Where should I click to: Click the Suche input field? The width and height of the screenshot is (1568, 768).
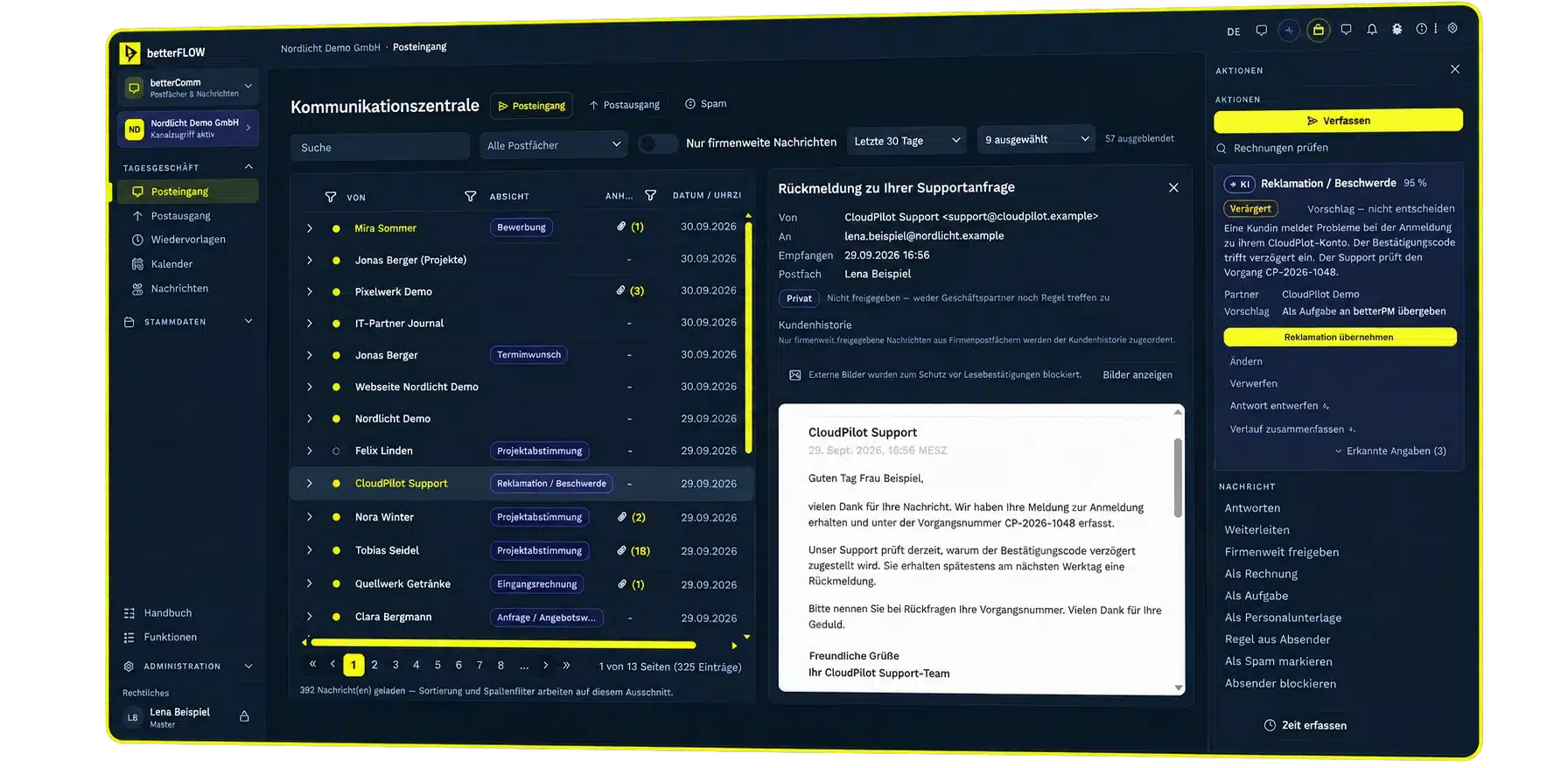pyautogui.click(x=380, y=148)
